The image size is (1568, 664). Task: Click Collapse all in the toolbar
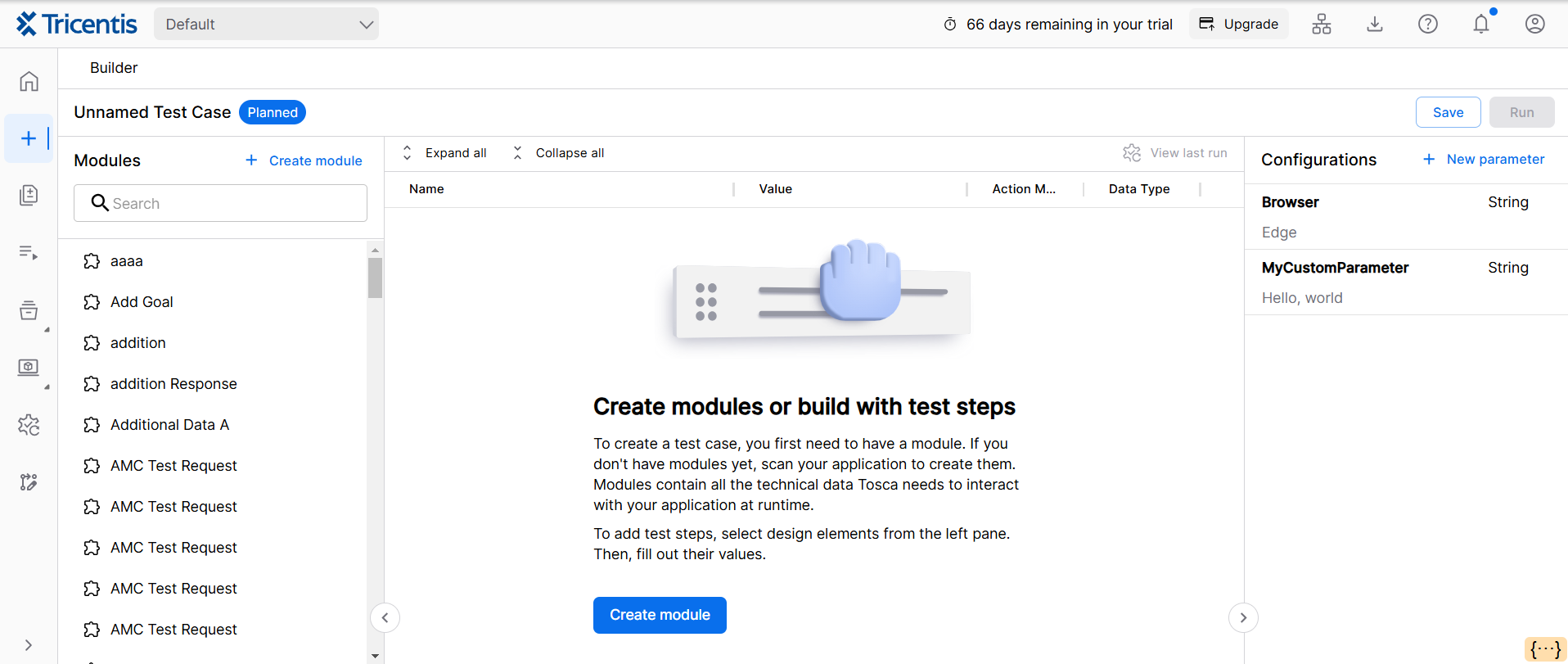560,153
